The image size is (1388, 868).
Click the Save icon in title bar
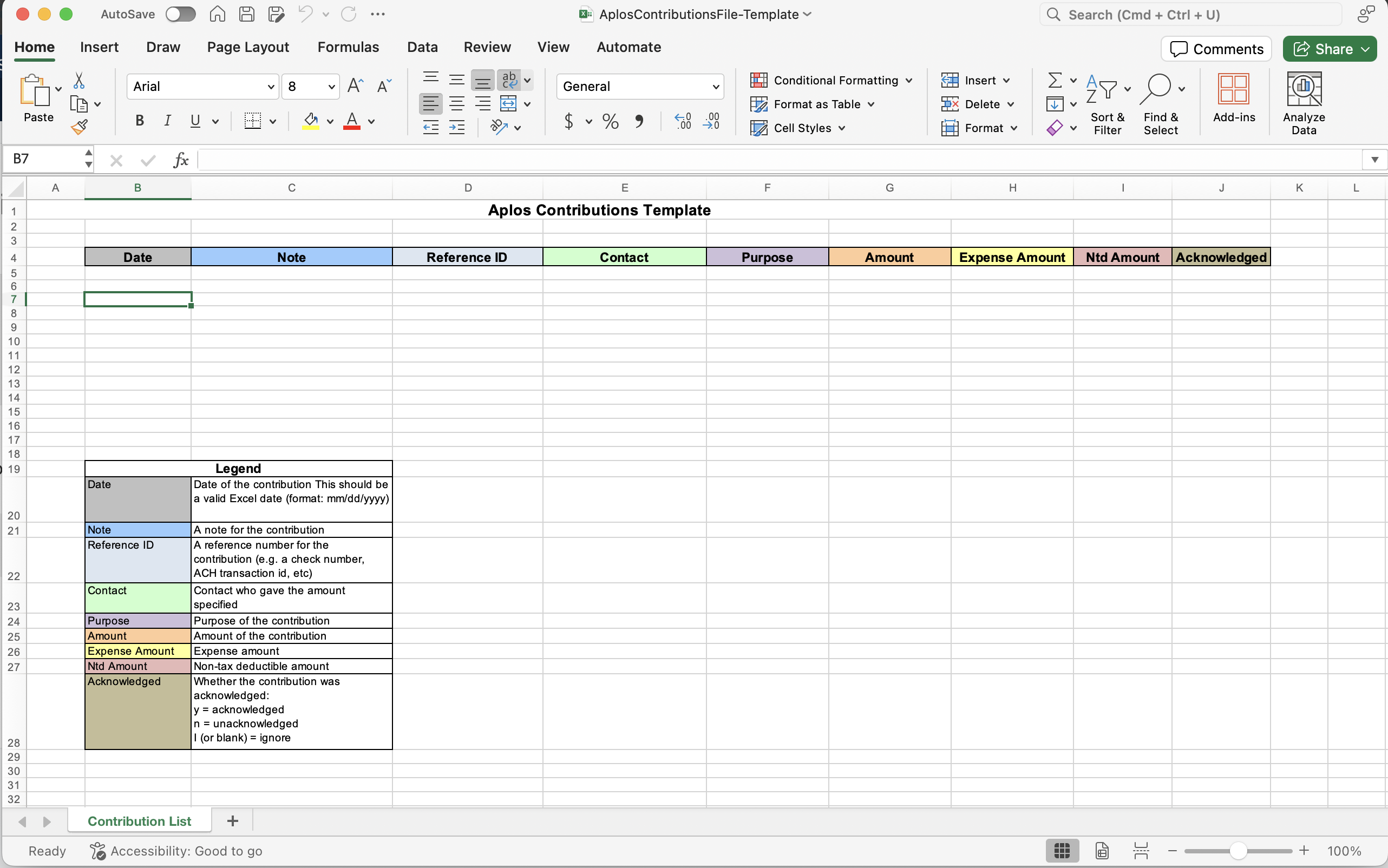[x=247, y=14]
